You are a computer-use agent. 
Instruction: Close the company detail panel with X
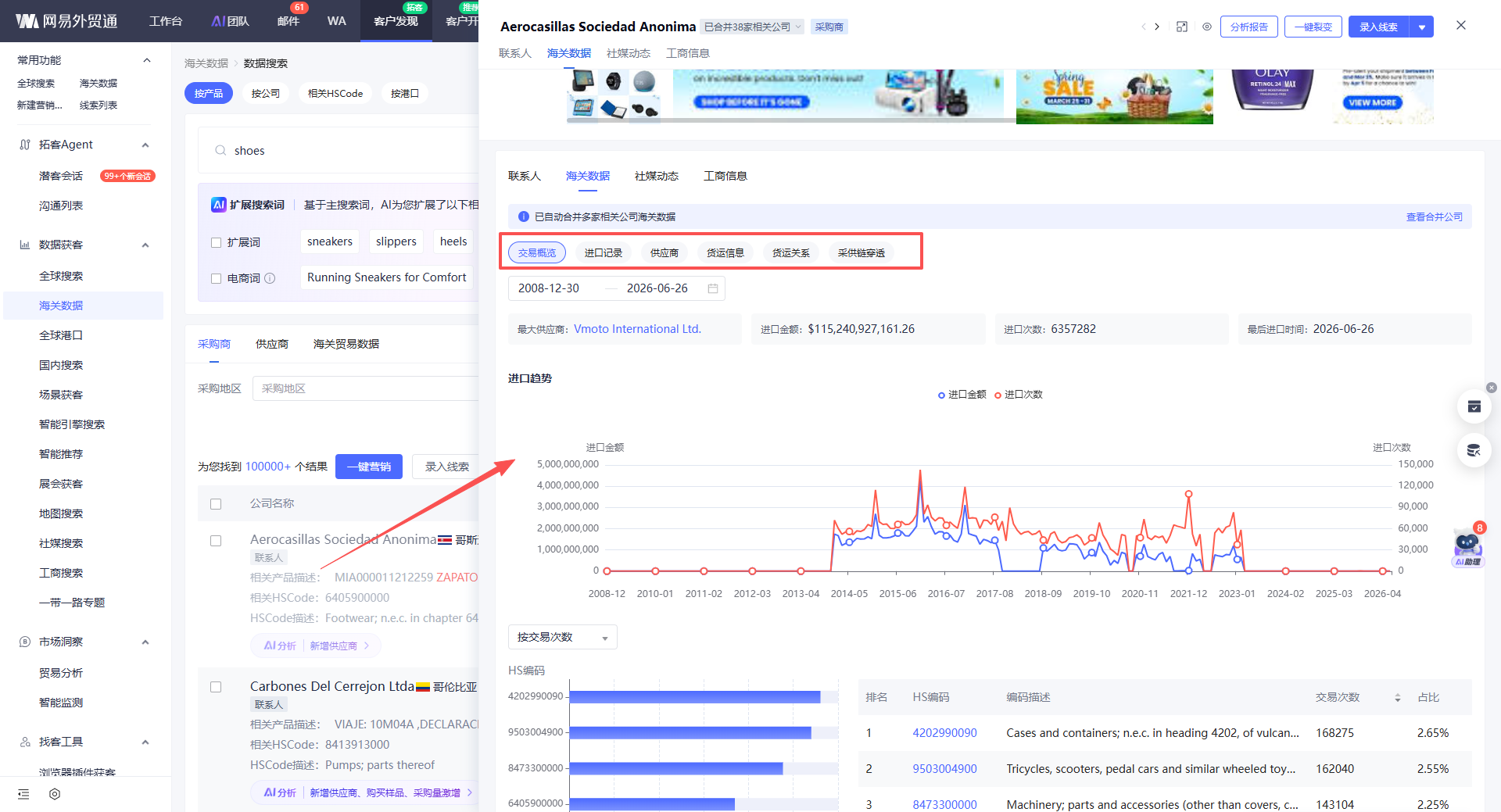click(x=1461, y=25)
